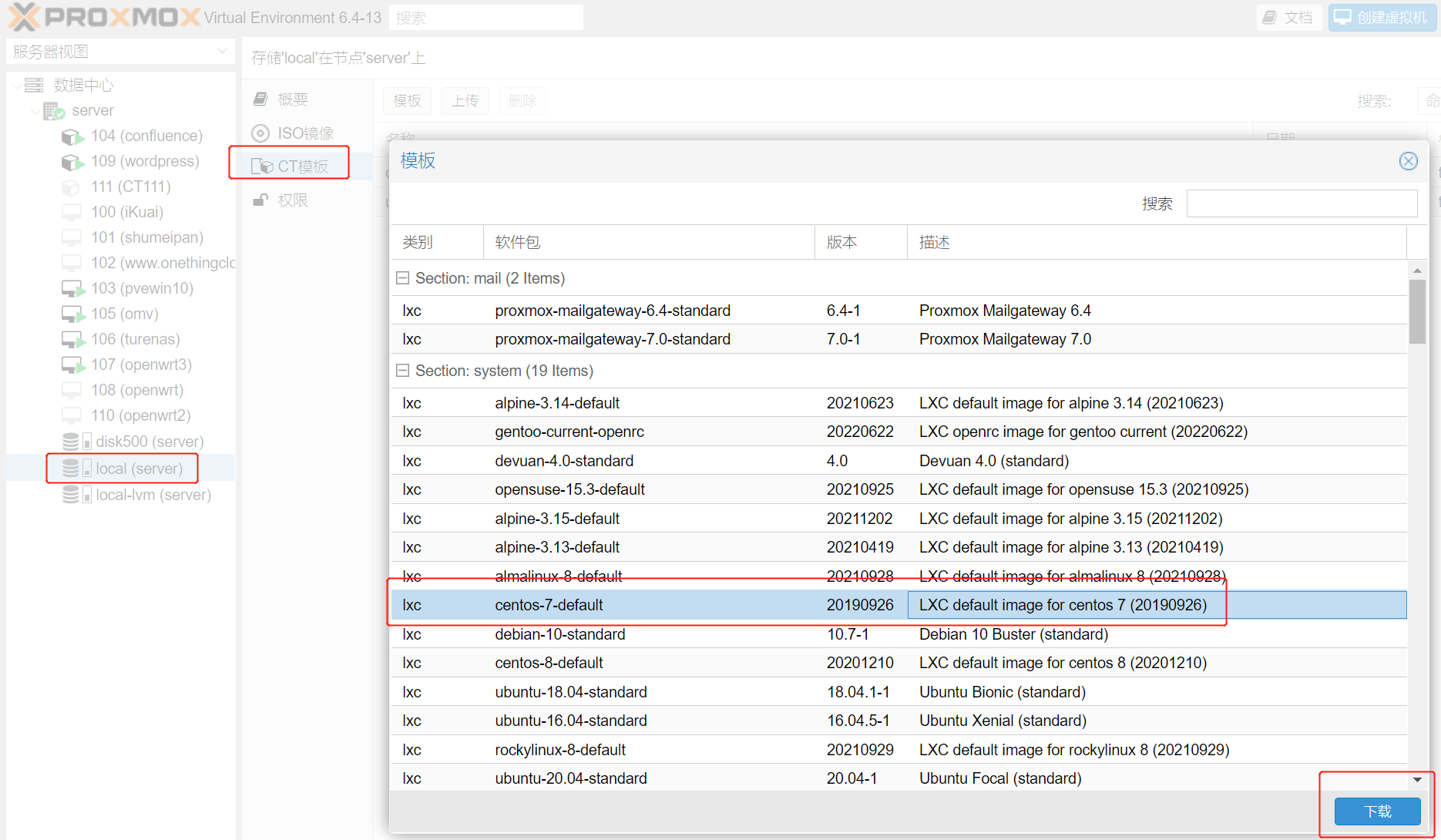Select debian-10-standard row
This screenshot has width=1441, height=840.
pyautogui.click(x=899, y=634)
